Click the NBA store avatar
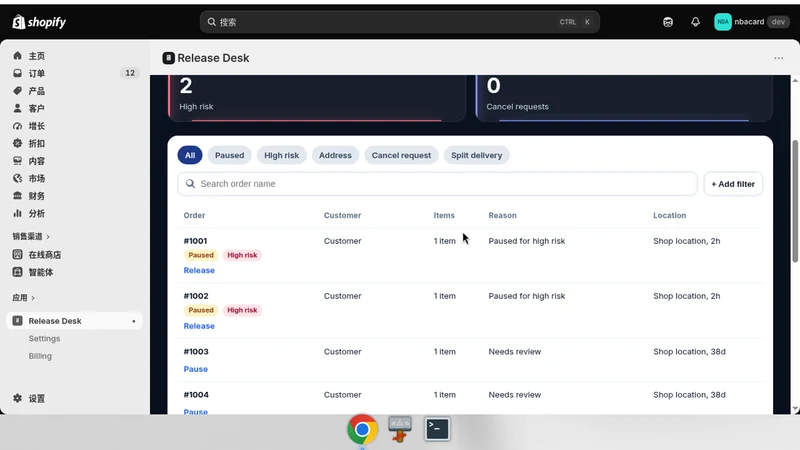 click(x=722, y=22)
